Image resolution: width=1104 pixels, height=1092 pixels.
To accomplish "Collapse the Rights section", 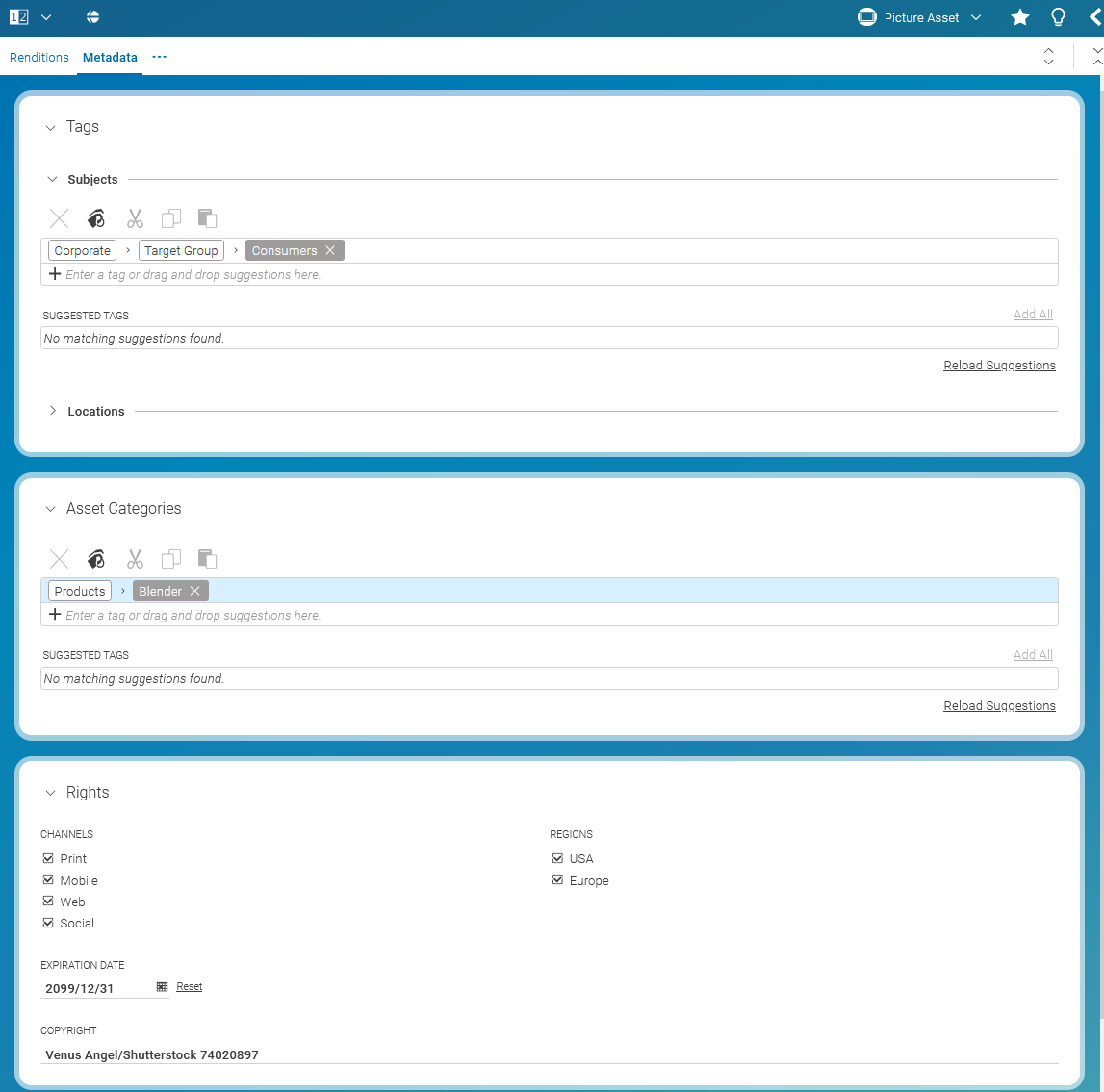I will [x=50, y=792].
